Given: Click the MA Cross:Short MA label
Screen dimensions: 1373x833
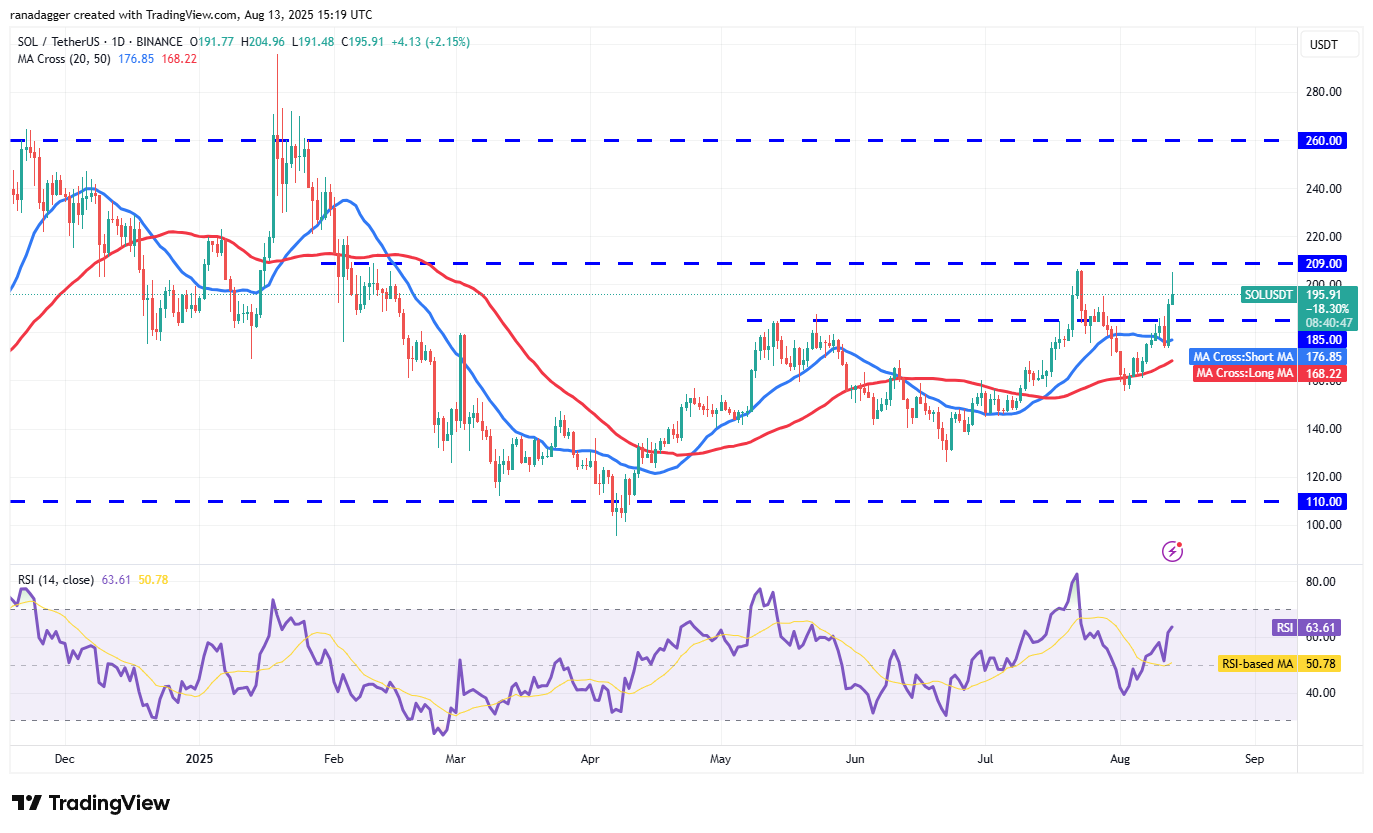Looking at the screenshot, I should tap(1243, 357).
